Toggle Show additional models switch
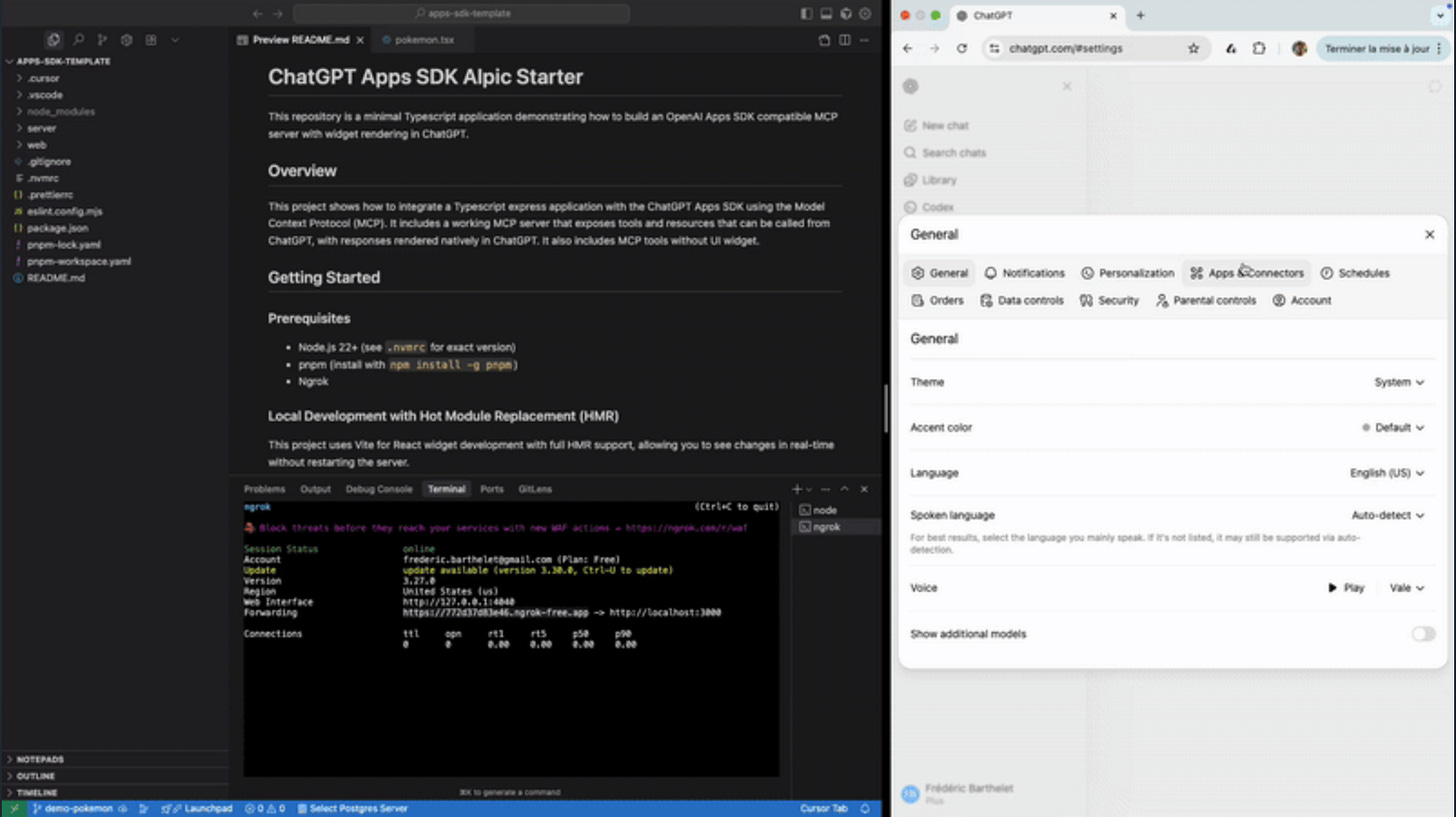 pyautogui.click(x=1423, y=634)
